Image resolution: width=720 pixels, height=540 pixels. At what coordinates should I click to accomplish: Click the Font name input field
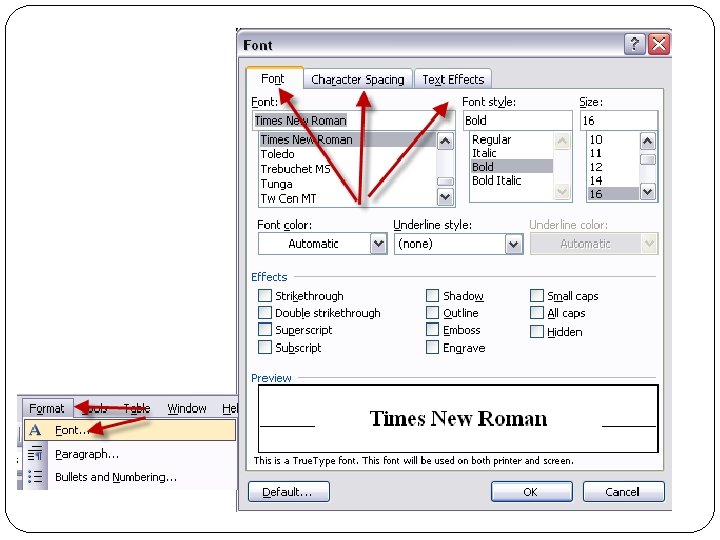[353, 120]
